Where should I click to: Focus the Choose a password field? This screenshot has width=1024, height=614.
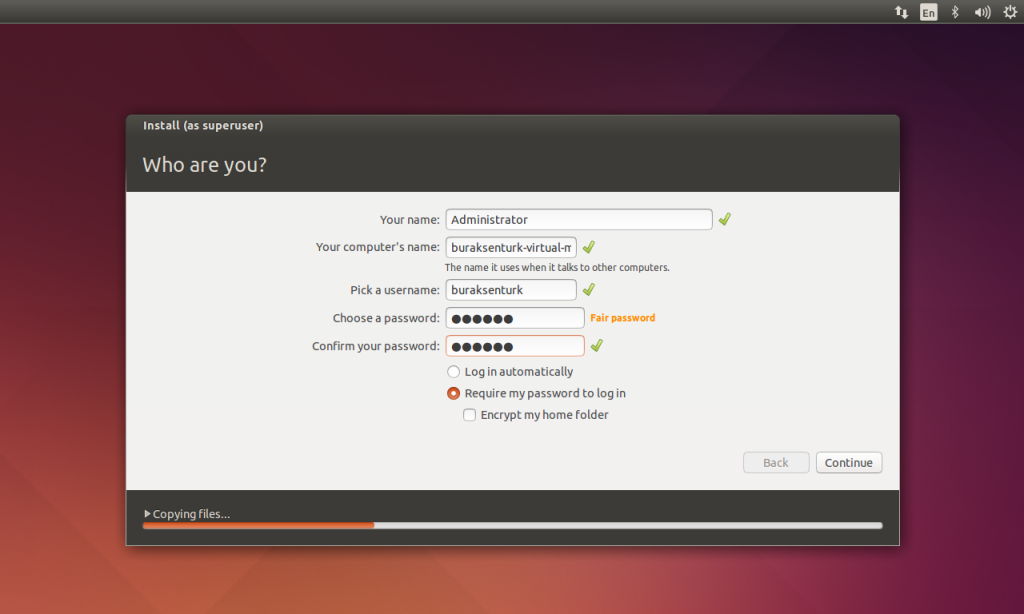[x=515, y=318]
